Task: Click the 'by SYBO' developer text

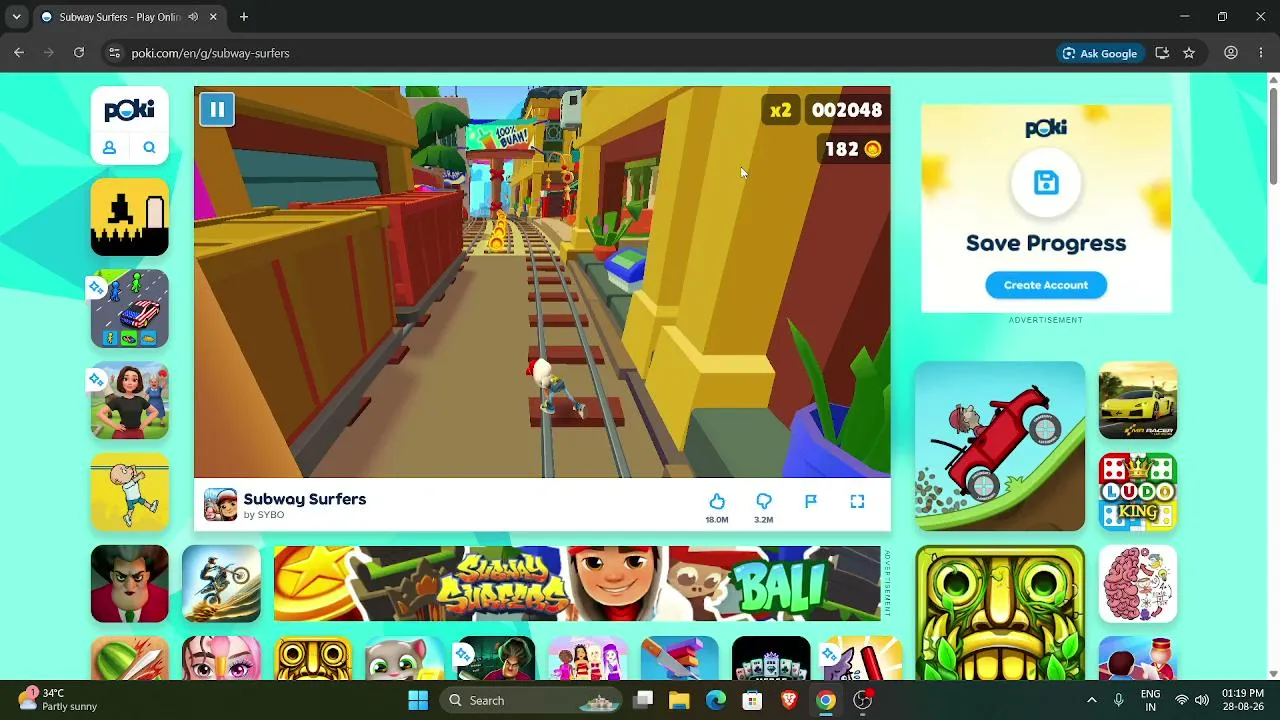Action: pyautogui.click(x=264, y=515)
